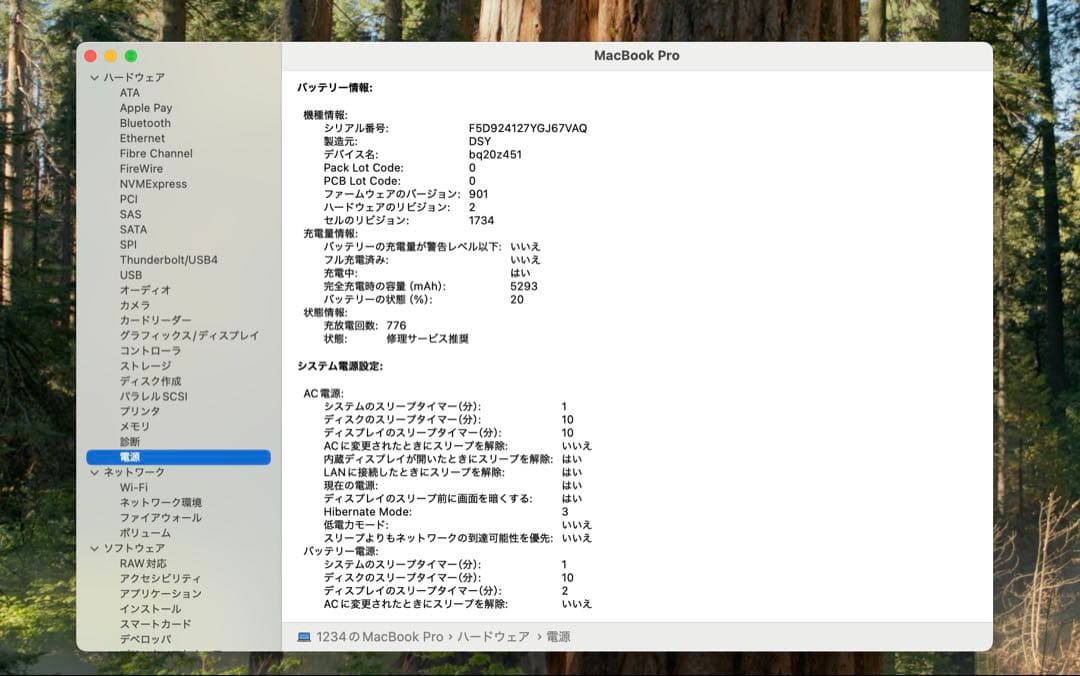Screen dimensions: 1080x676
Task: Select カードリーダー in the sidebar
Action: [x=156, y=320]
